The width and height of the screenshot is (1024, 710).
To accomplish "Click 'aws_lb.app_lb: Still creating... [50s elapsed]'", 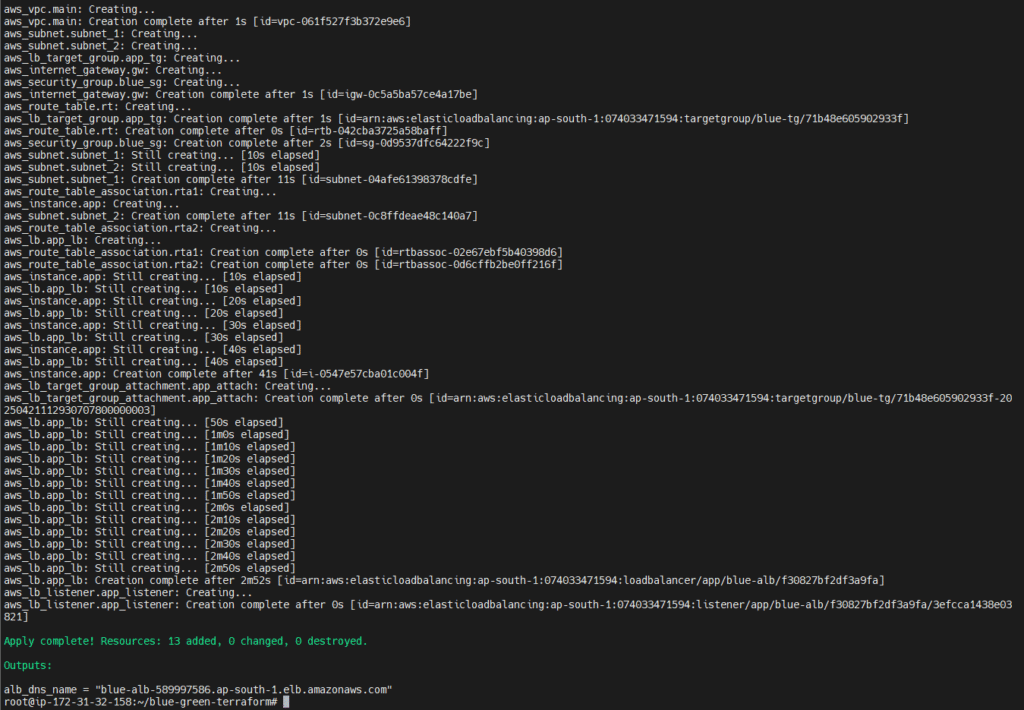I will (143, 423).
